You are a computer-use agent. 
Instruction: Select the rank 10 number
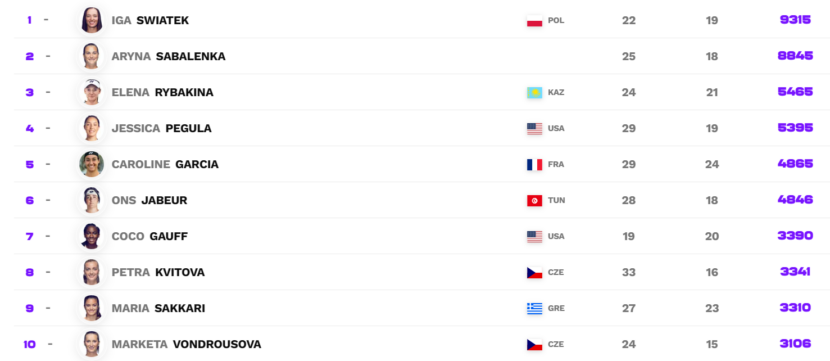(x=30, y=344)
